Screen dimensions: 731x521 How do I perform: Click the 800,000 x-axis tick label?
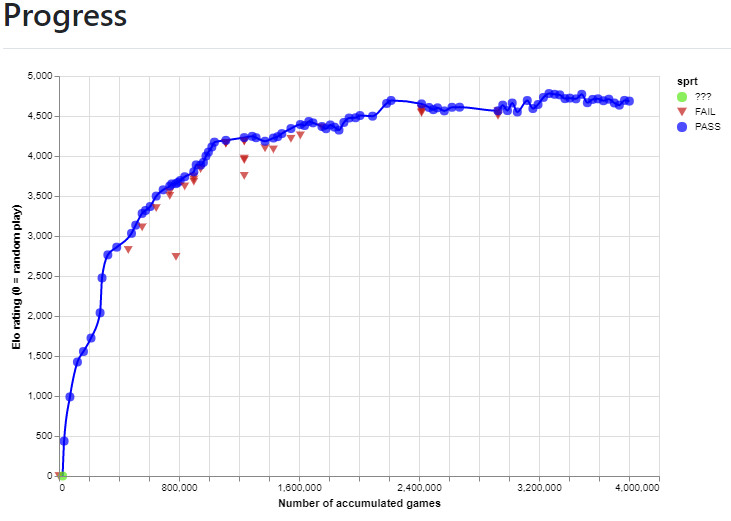pos(179,488)
